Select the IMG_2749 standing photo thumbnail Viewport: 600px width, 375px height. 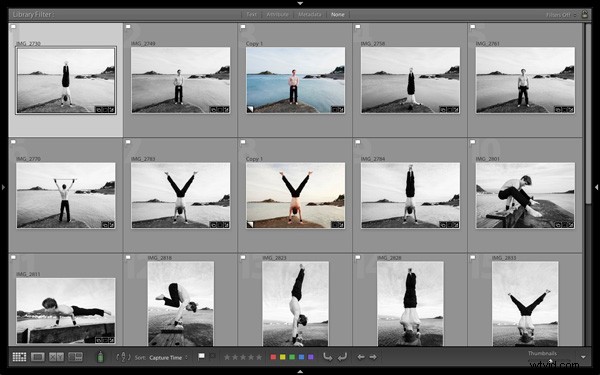[x=181, y=80]
